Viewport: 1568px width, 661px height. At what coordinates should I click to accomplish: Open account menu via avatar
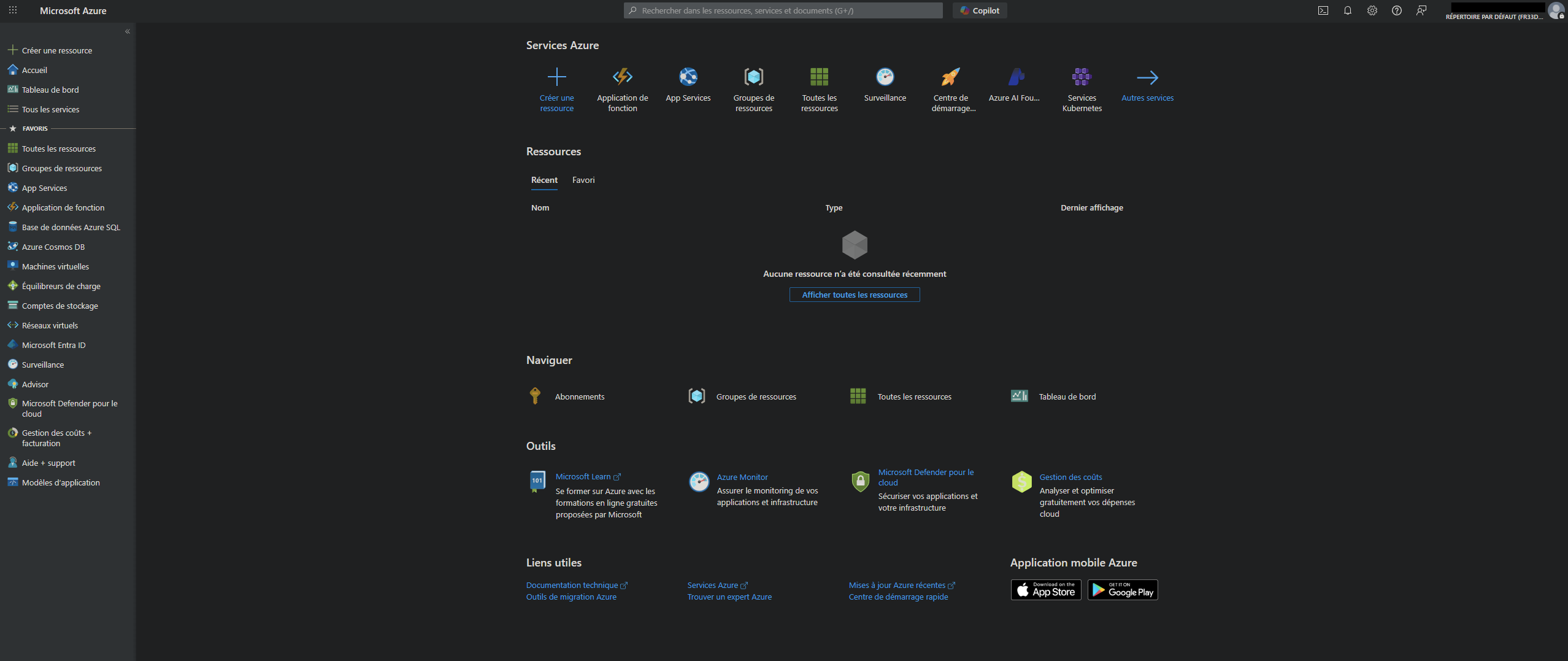tap(1556, 10)
